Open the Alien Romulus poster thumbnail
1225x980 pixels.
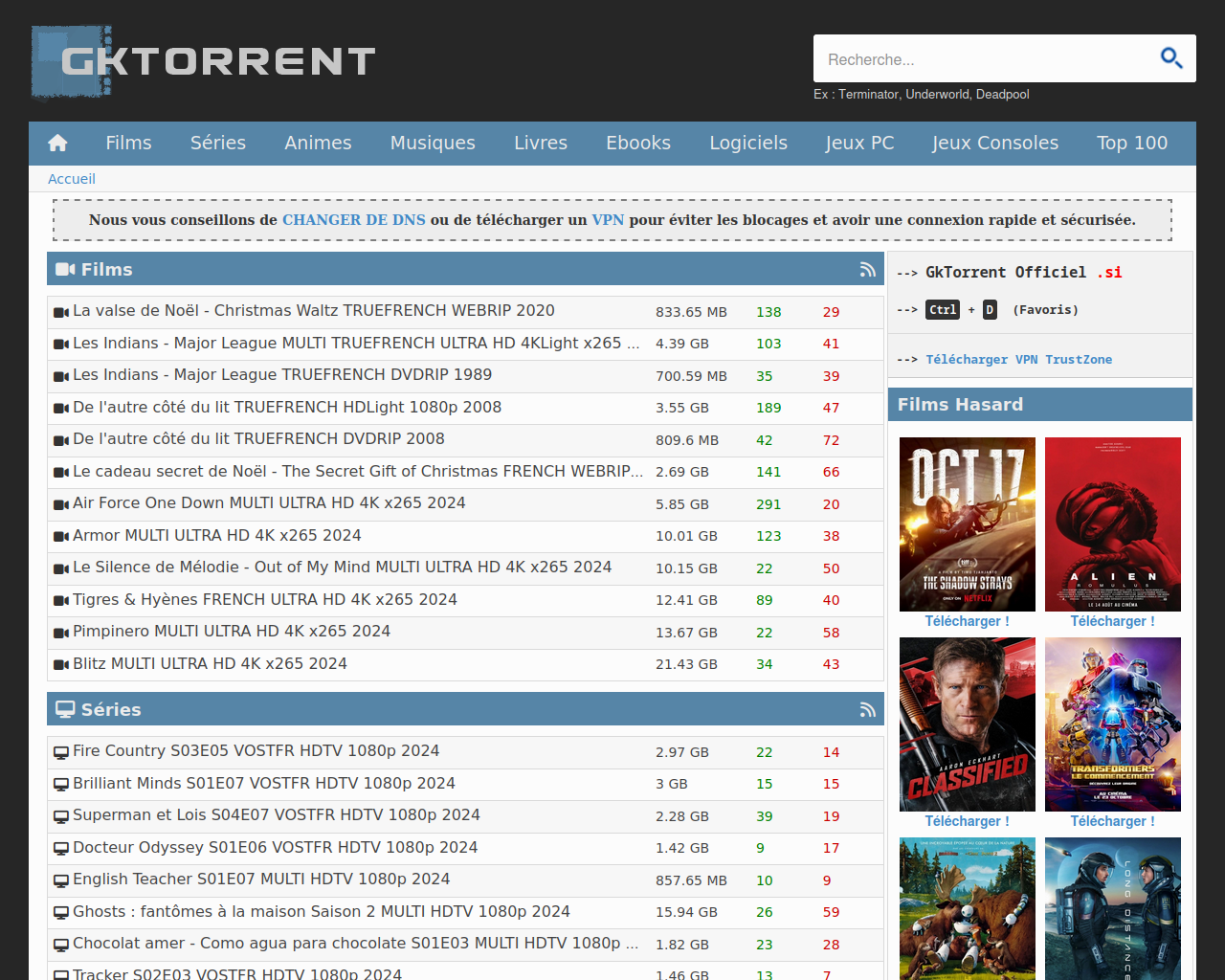[x=1113, y=524]
